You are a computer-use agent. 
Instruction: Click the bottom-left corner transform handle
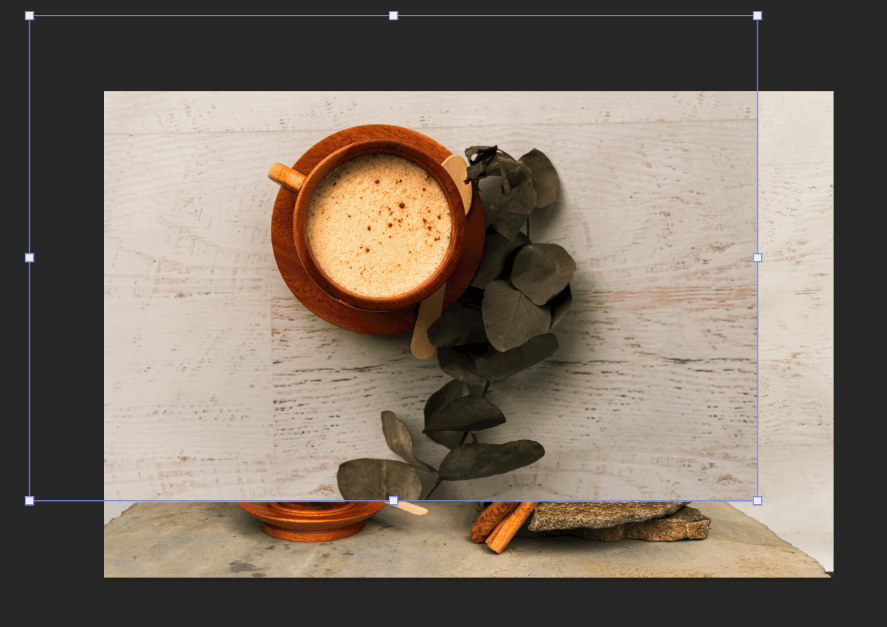coord(29,500)
